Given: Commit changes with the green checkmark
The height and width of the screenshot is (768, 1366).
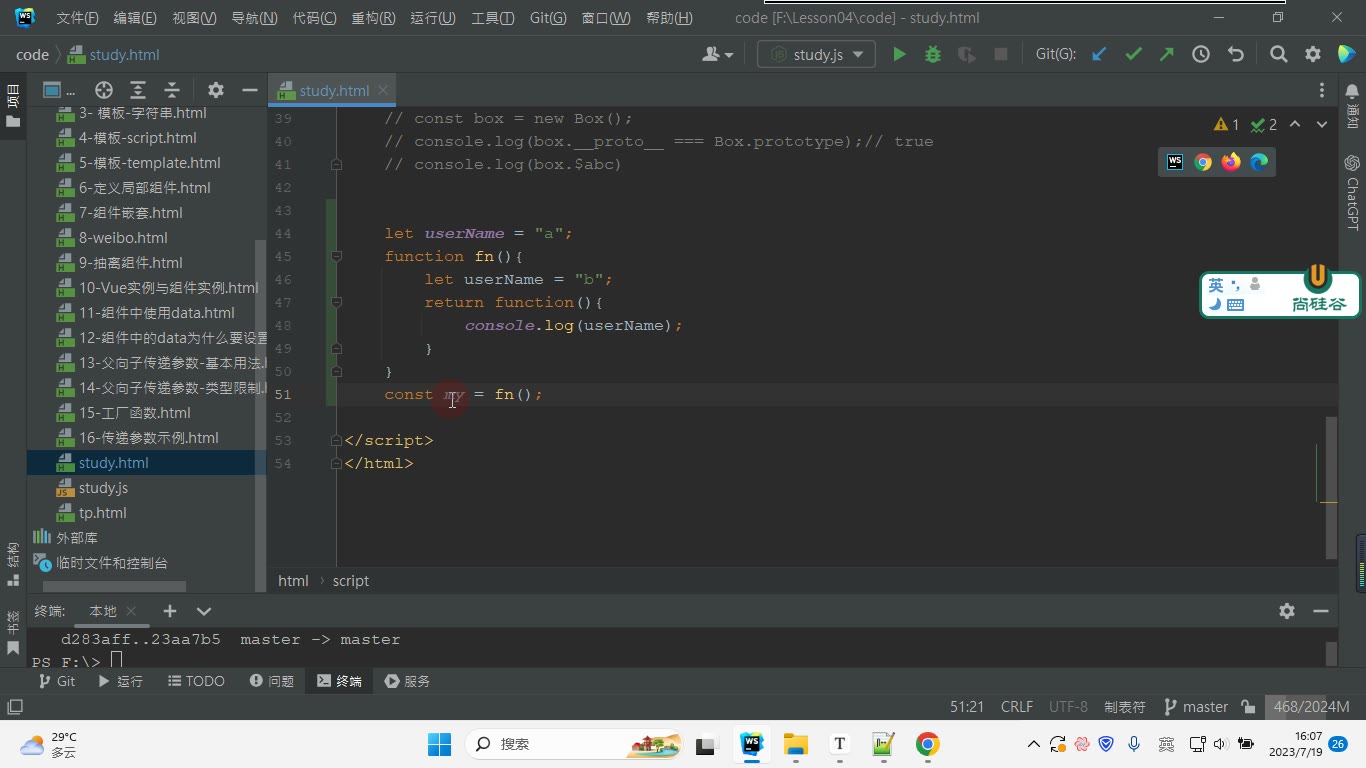Looking at the screenshot, I should pyautogui.click(x=1133, y=55).
